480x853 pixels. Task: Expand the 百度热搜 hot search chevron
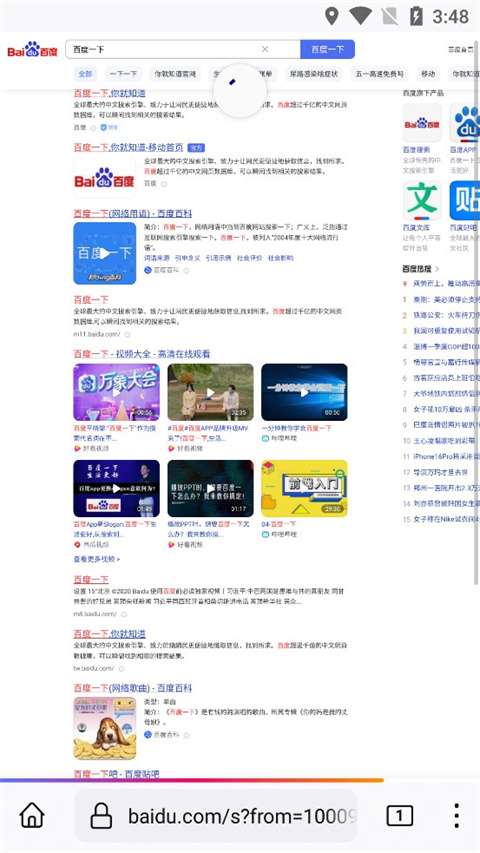[x=437, y=269]
